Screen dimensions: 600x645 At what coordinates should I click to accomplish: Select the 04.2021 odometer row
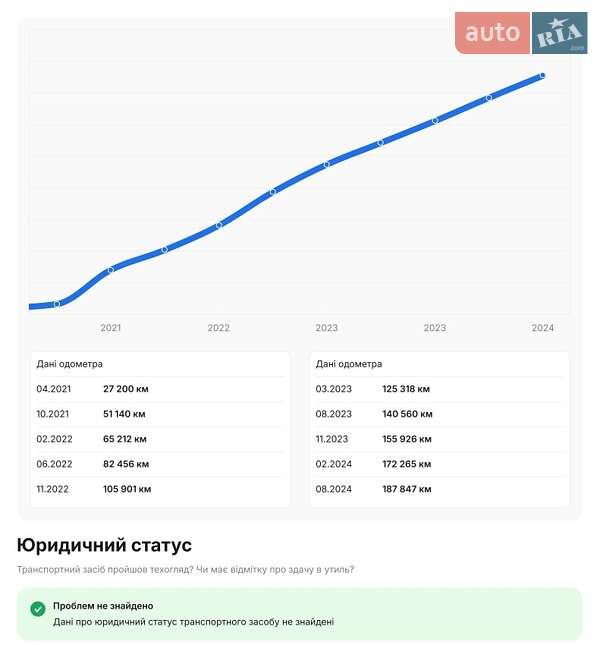point(160,389)
